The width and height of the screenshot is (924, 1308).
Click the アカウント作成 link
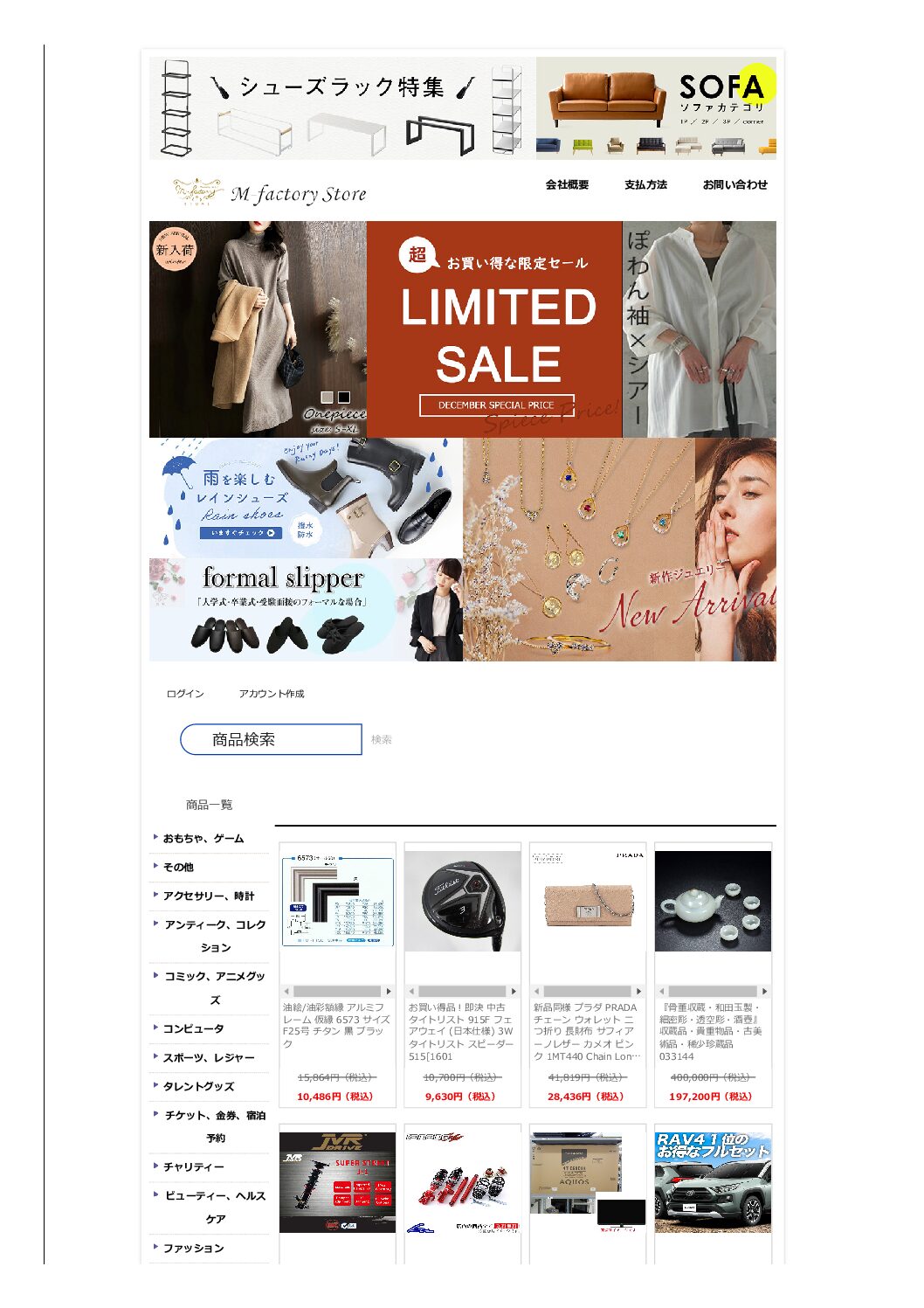click(x=272, y=694)
